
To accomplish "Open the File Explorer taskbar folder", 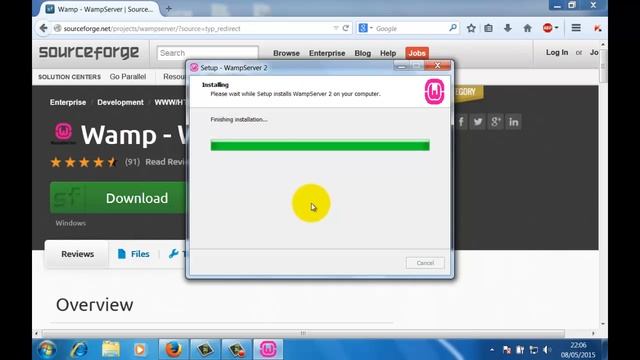I will pos(111,349).
